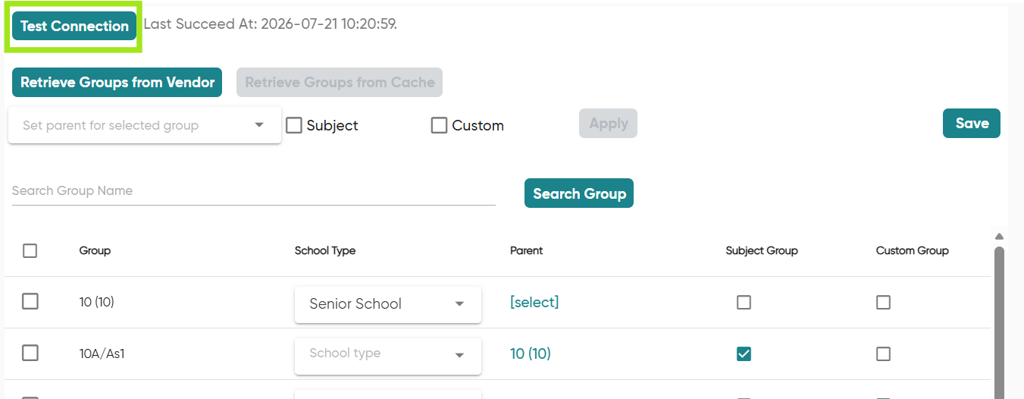The width and height of the screenshot is (1024, 399).
Task: Click the Search Group button
Action: pos(579,193)
